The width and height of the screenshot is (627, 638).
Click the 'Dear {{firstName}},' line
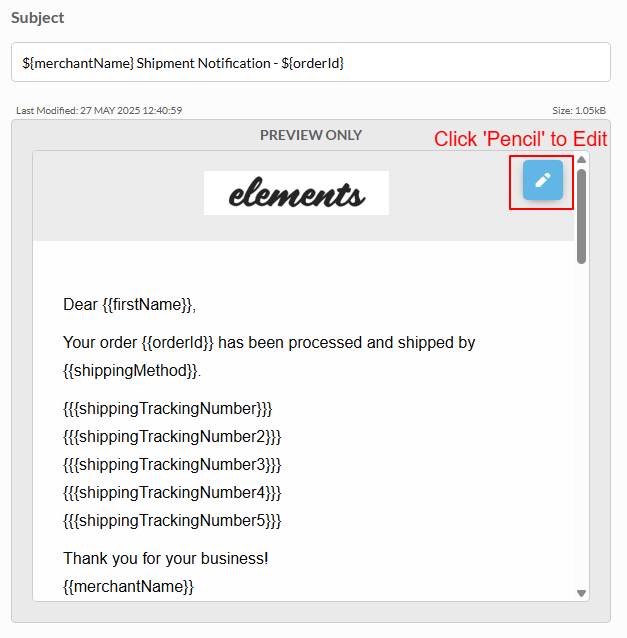click(129, 305)
